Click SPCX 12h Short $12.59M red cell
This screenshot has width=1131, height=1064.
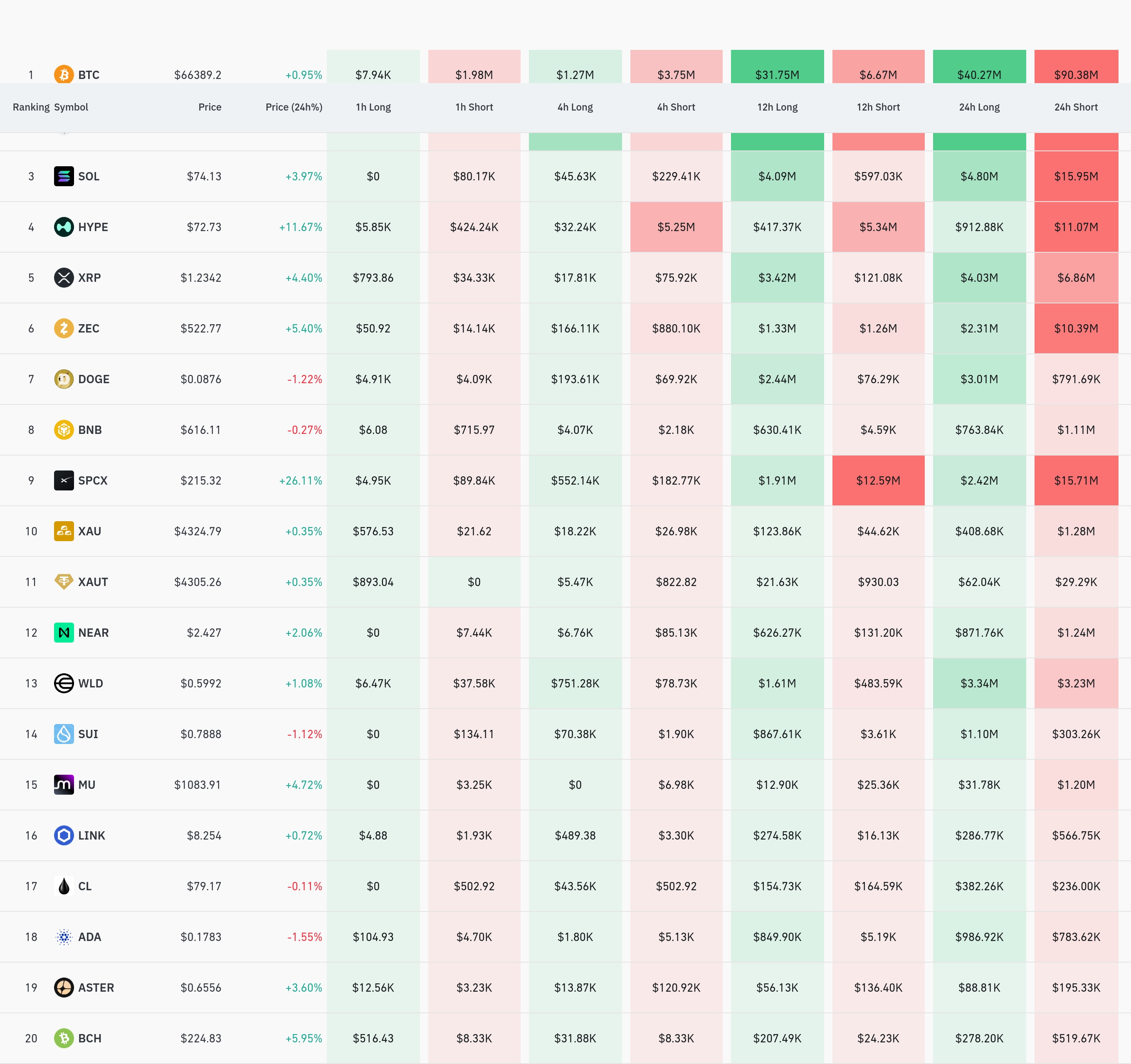pyautogui.click(x=878, y=480)
